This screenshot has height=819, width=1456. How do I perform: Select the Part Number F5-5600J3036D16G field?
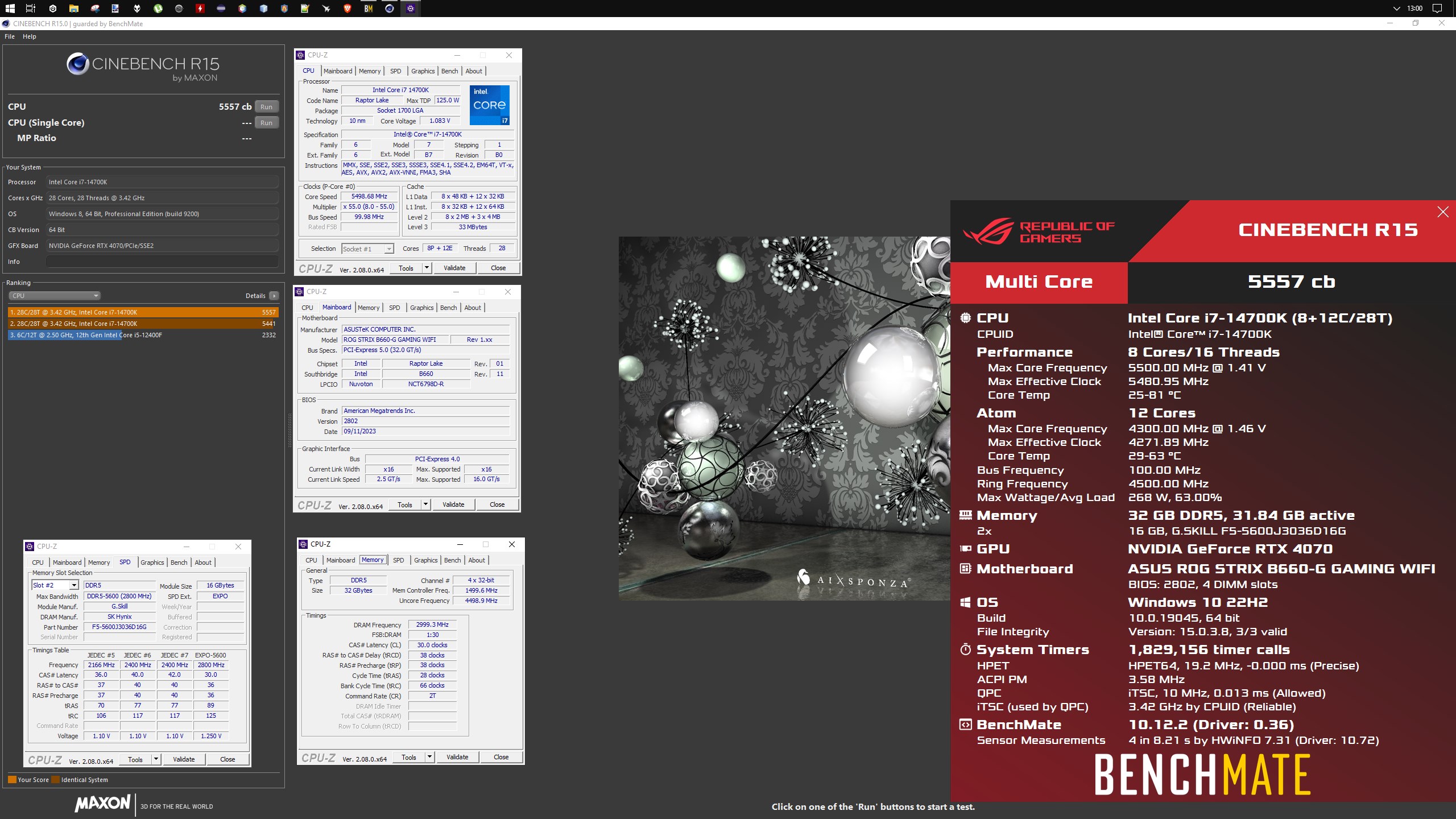click(119, 627)
